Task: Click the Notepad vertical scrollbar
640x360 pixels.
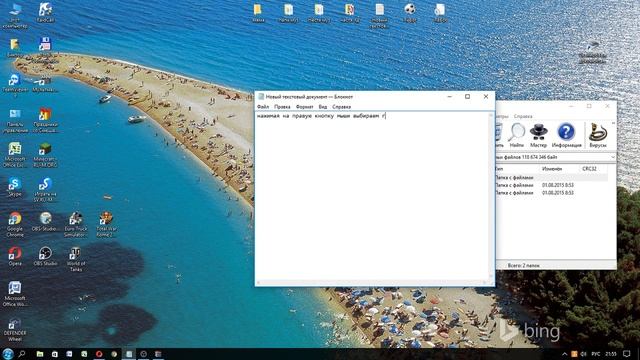Action: tap(491, 196)
